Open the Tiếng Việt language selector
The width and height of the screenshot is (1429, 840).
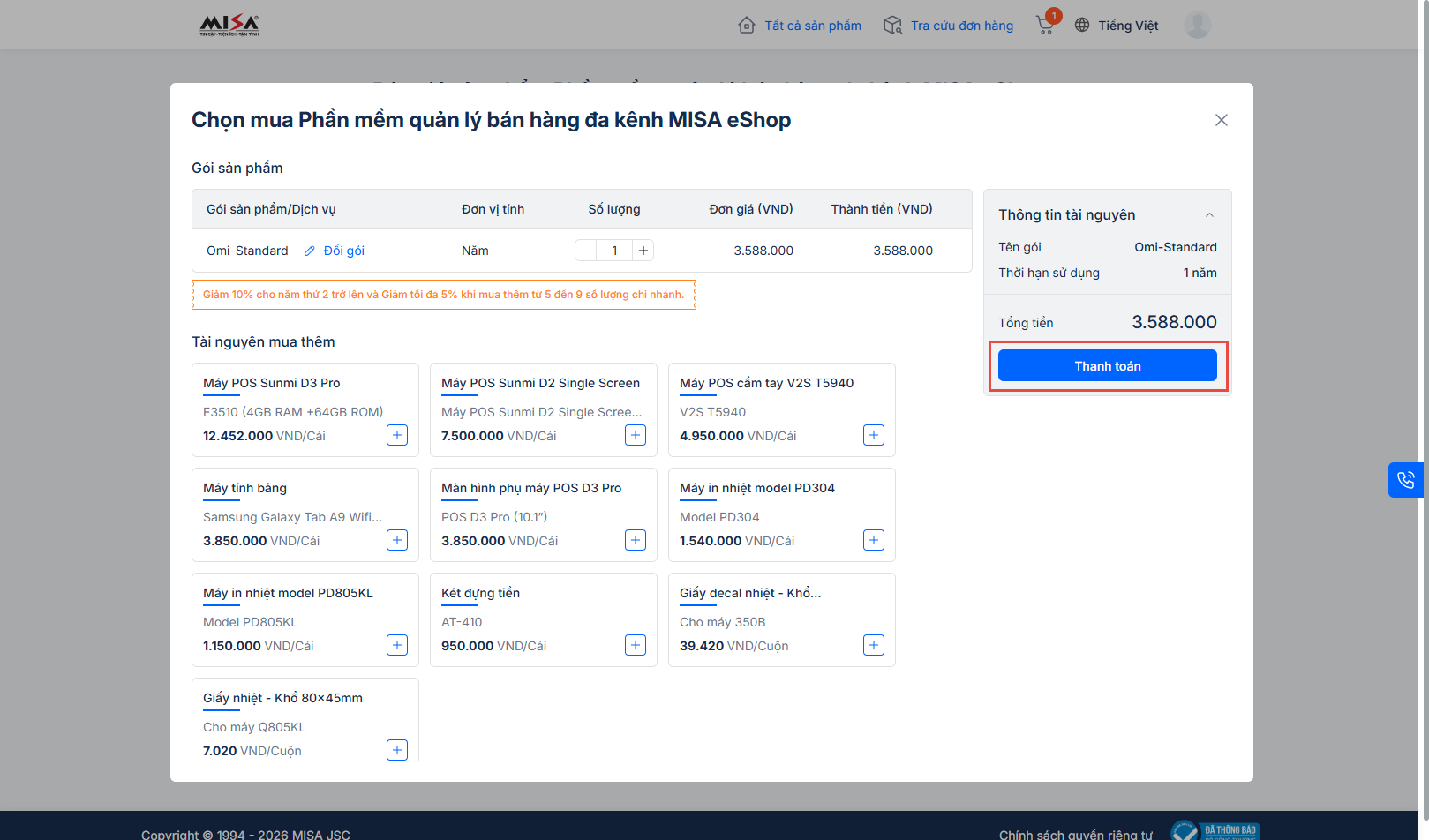point(1128,26)
